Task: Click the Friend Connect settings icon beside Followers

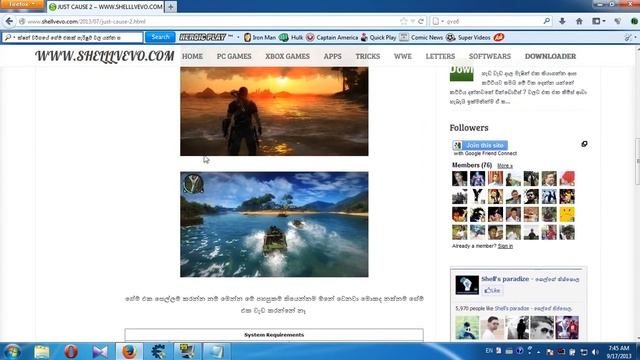Action: pyautogui.click(x=584, y=144)
